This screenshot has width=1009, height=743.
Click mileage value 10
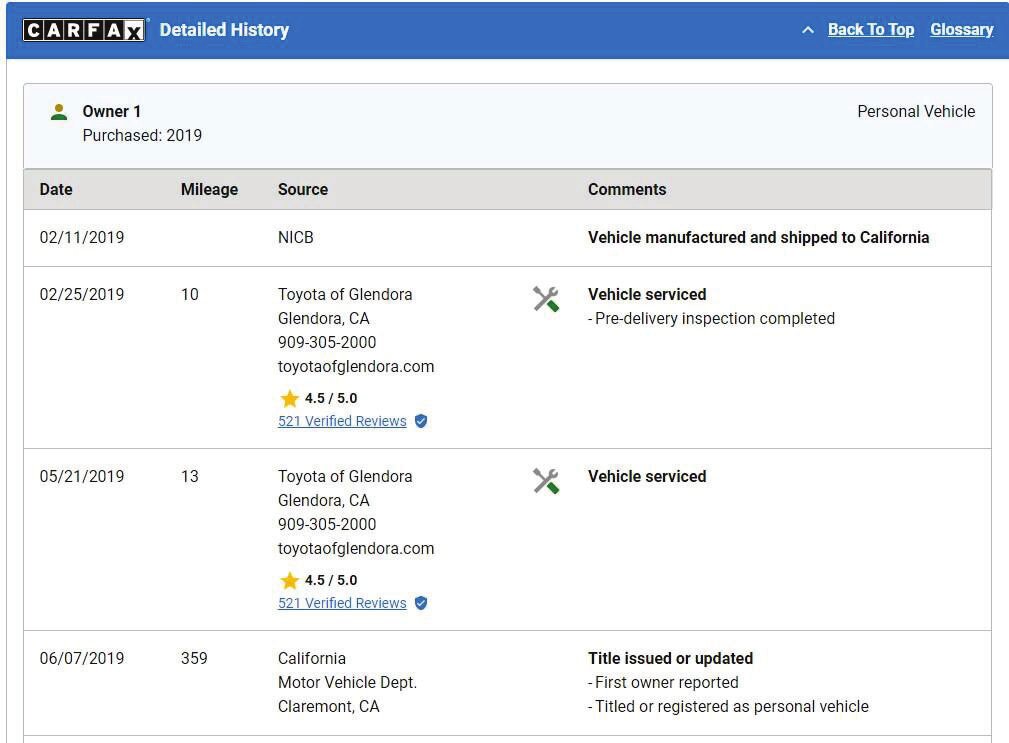point(189,295)
